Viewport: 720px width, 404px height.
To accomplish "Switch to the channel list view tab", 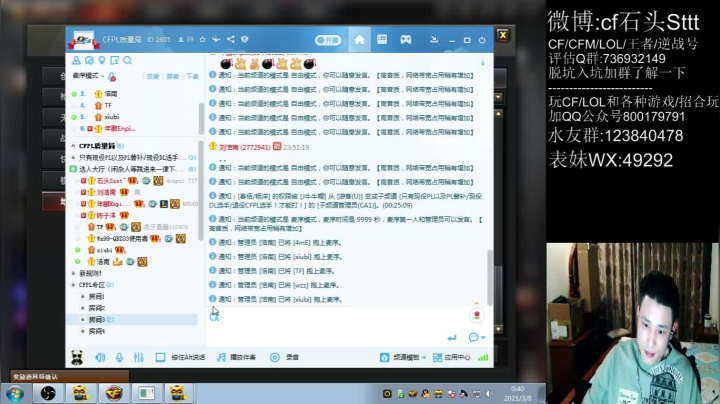I will 382,40.
